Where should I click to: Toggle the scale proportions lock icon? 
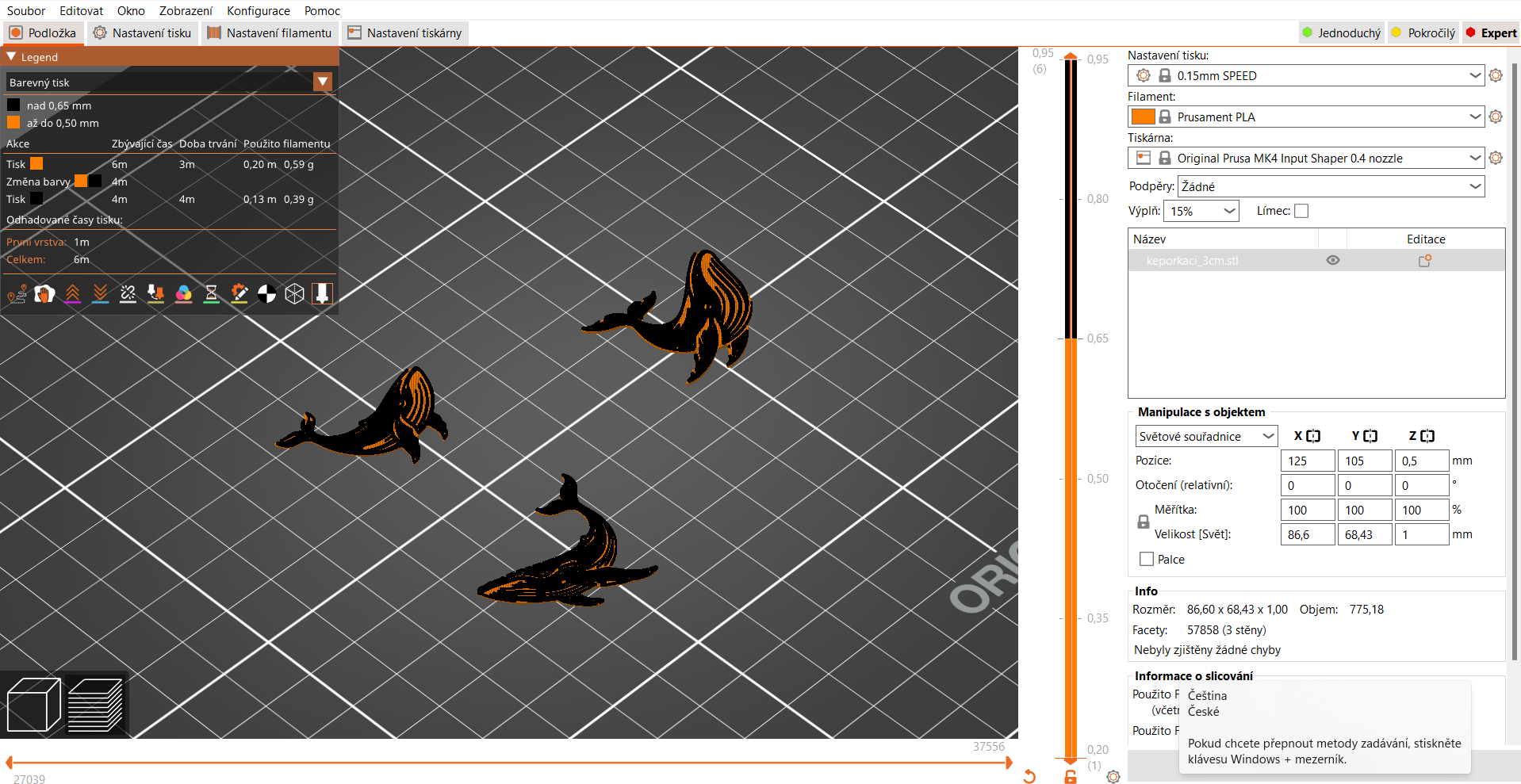click(1144, 522)
